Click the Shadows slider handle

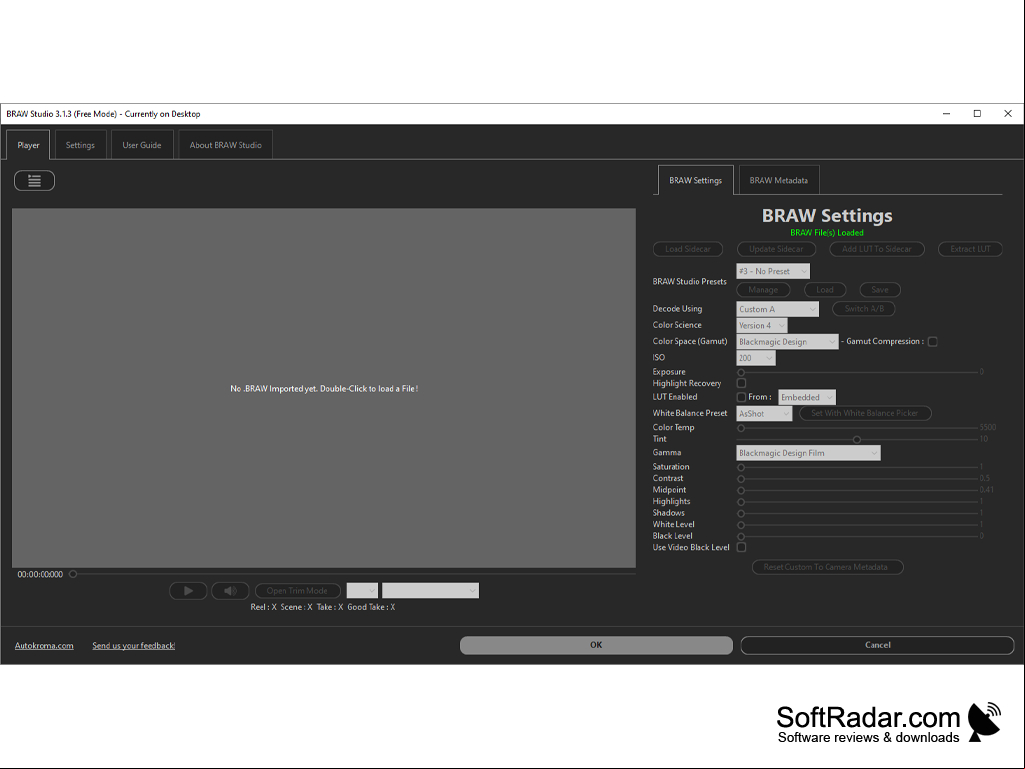point(741,513)
